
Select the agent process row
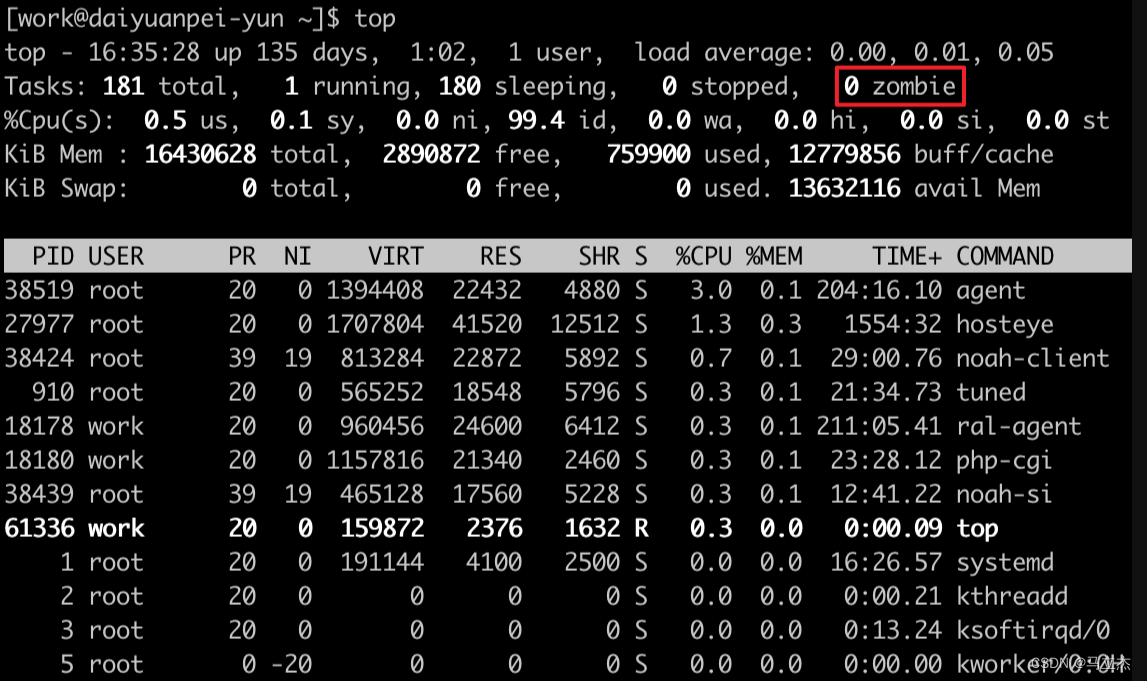pyautogui.click(x=568, y=290)
